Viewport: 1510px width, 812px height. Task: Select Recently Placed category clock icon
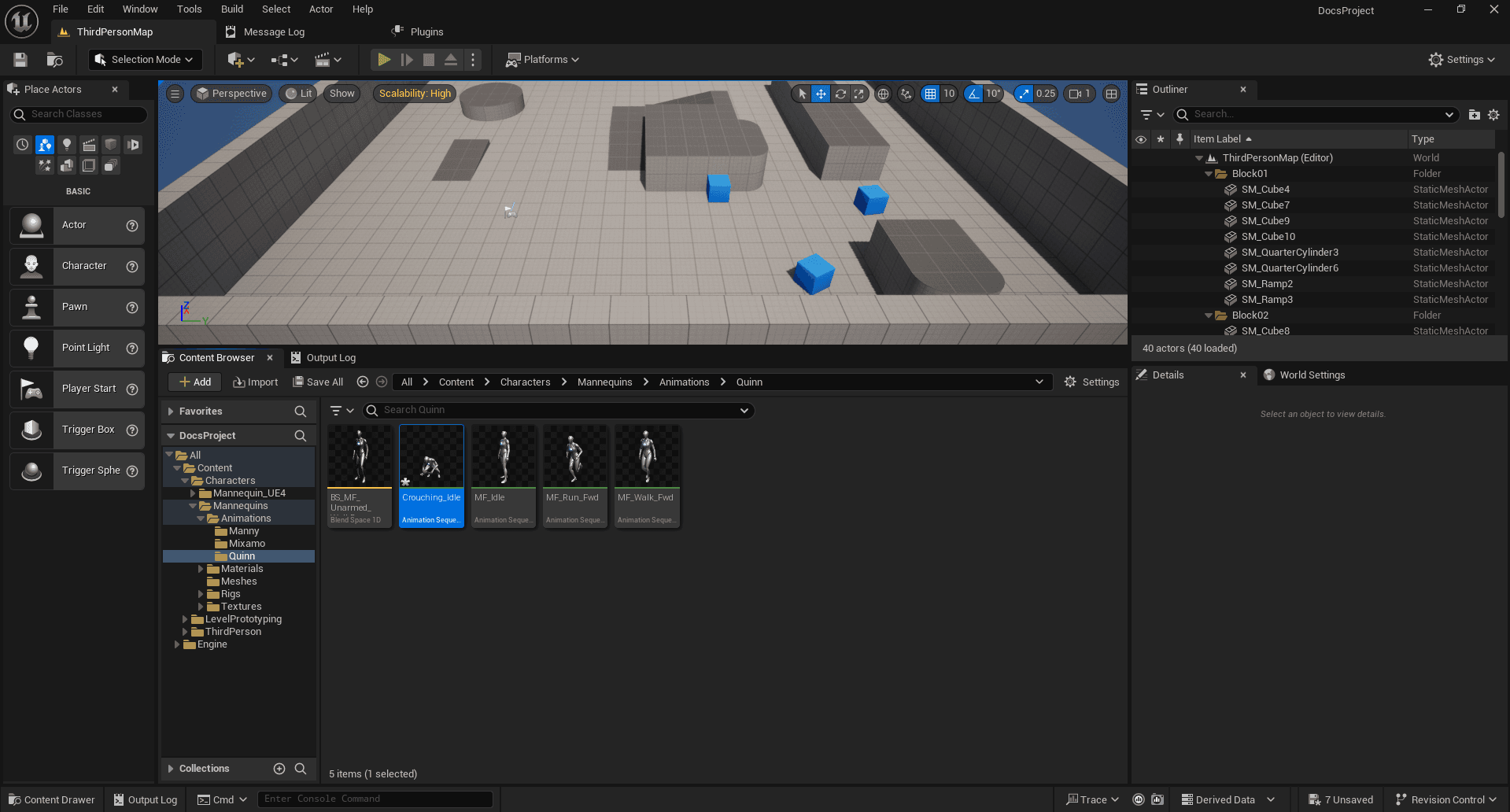23,145
